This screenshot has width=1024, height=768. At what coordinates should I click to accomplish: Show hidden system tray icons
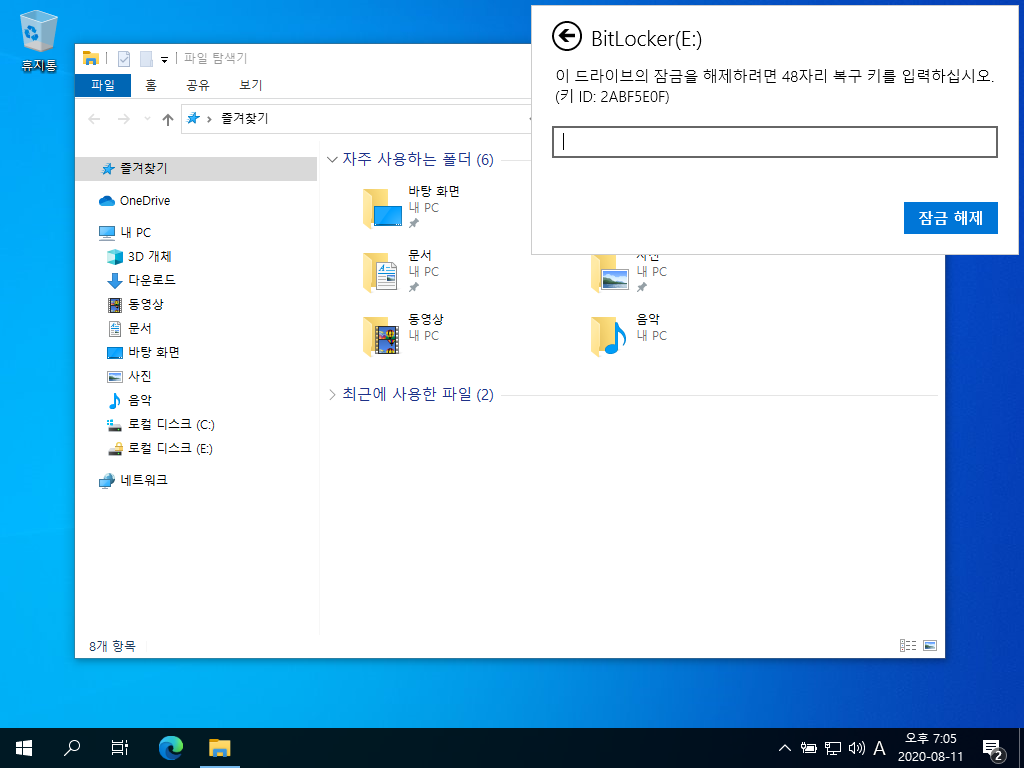(785, 748)
